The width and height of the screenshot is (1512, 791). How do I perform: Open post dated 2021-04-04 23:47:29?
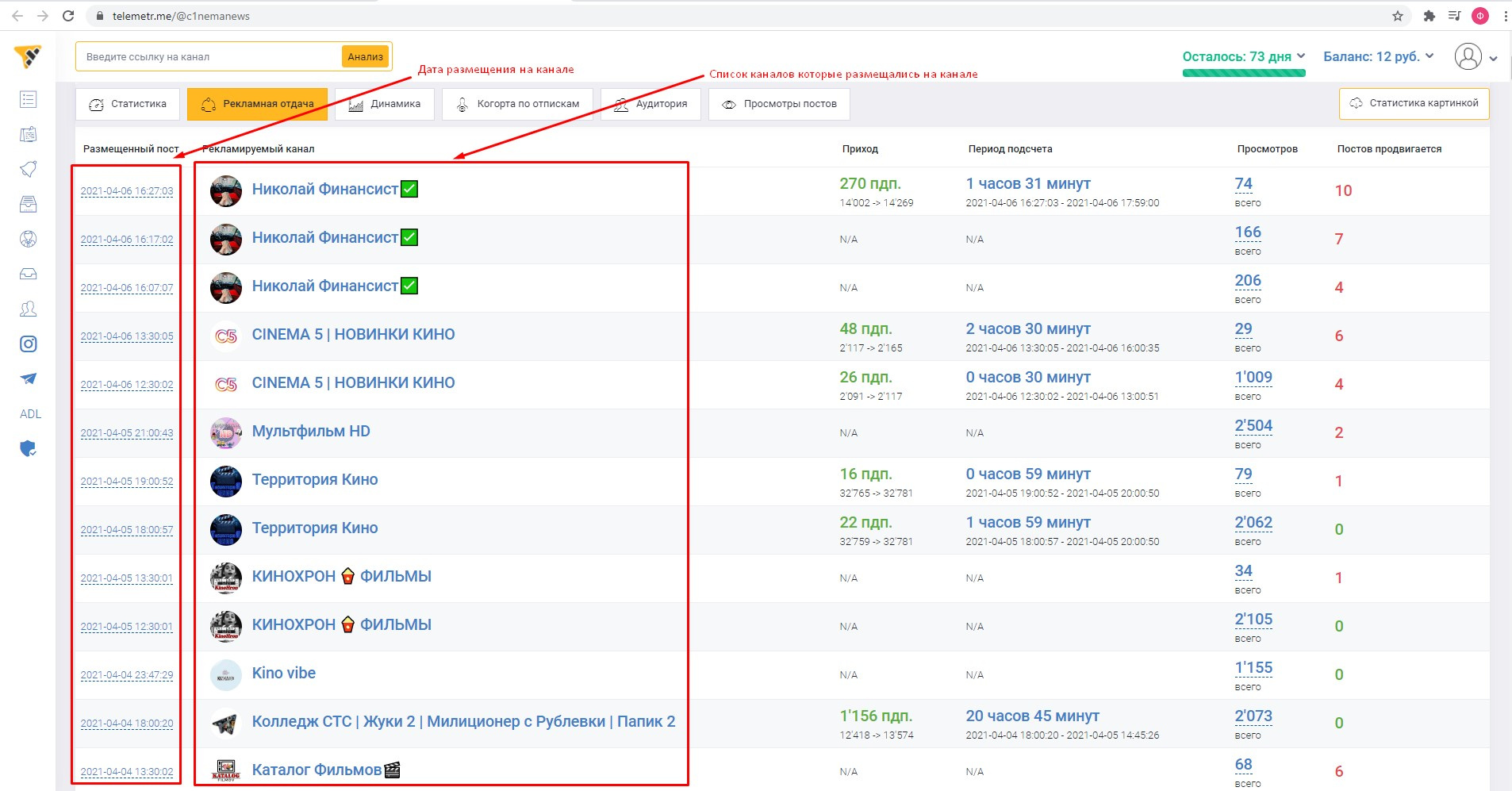pos(127,675)
